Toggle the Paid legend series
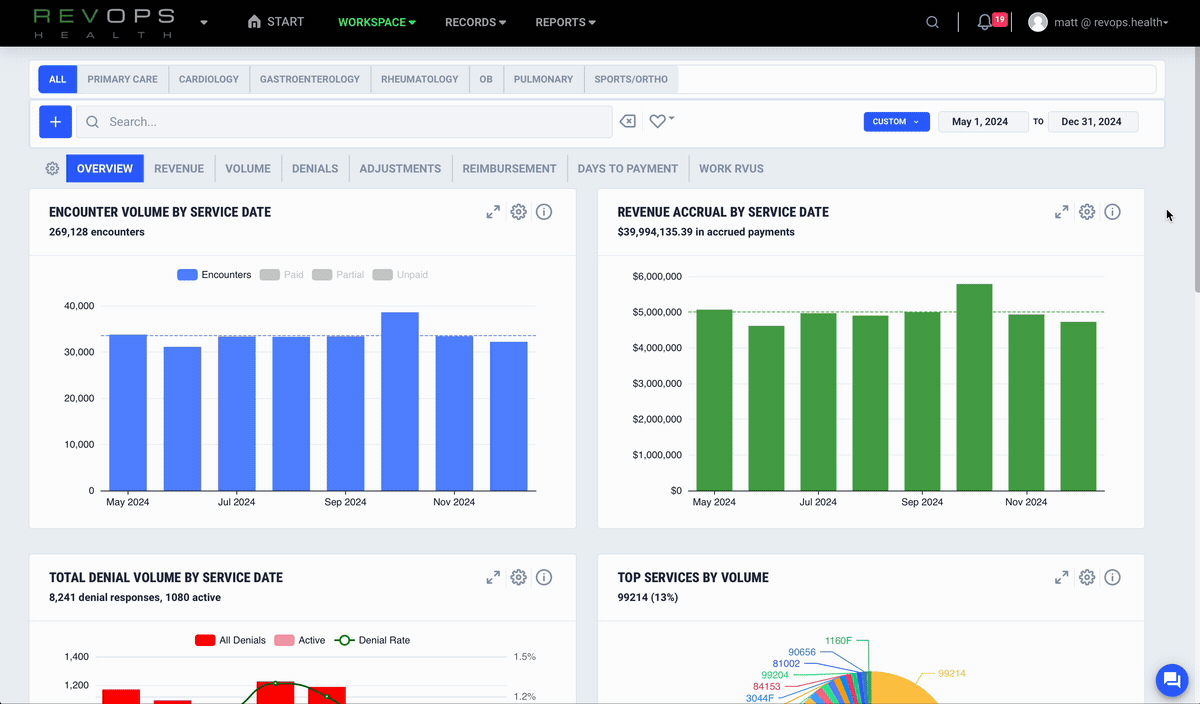The height and width of the screenshot is (704, 1200). 281,274
